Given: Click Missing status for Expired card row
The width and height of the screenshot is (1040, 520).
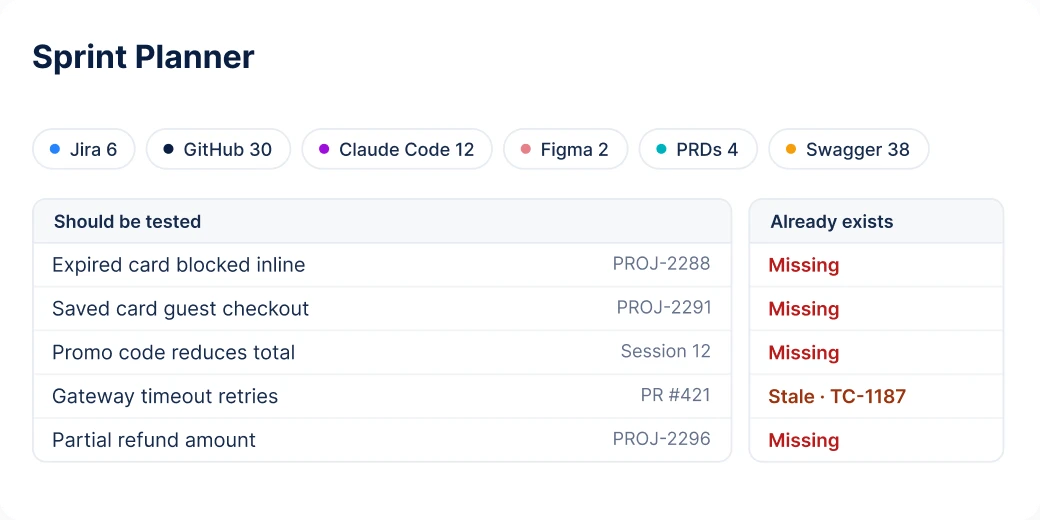Looking at the screenshot, I should pos(804,265).
